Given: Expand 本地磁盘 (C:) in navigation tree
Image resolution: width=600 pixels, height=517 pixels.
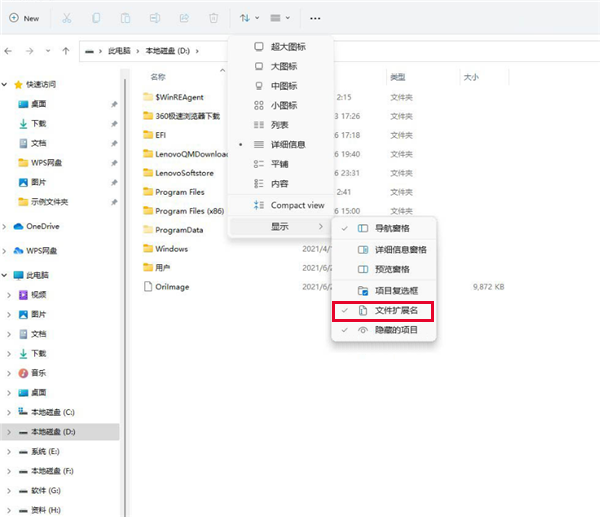Looking at the screenshot, I should pos(8,412).
